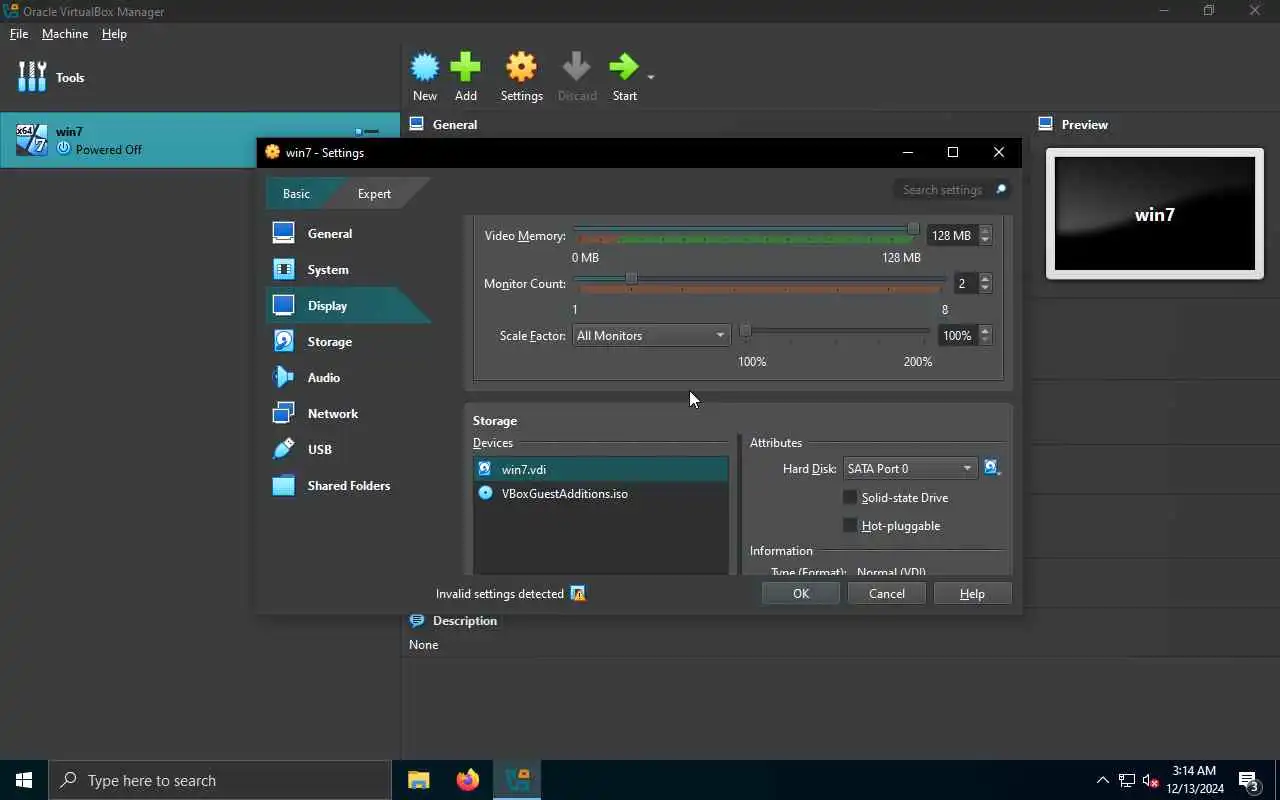Select VBoxGuestAdditions.iso in storage devices
Screen dimensions: 1280x800
(x=601, y=493)
